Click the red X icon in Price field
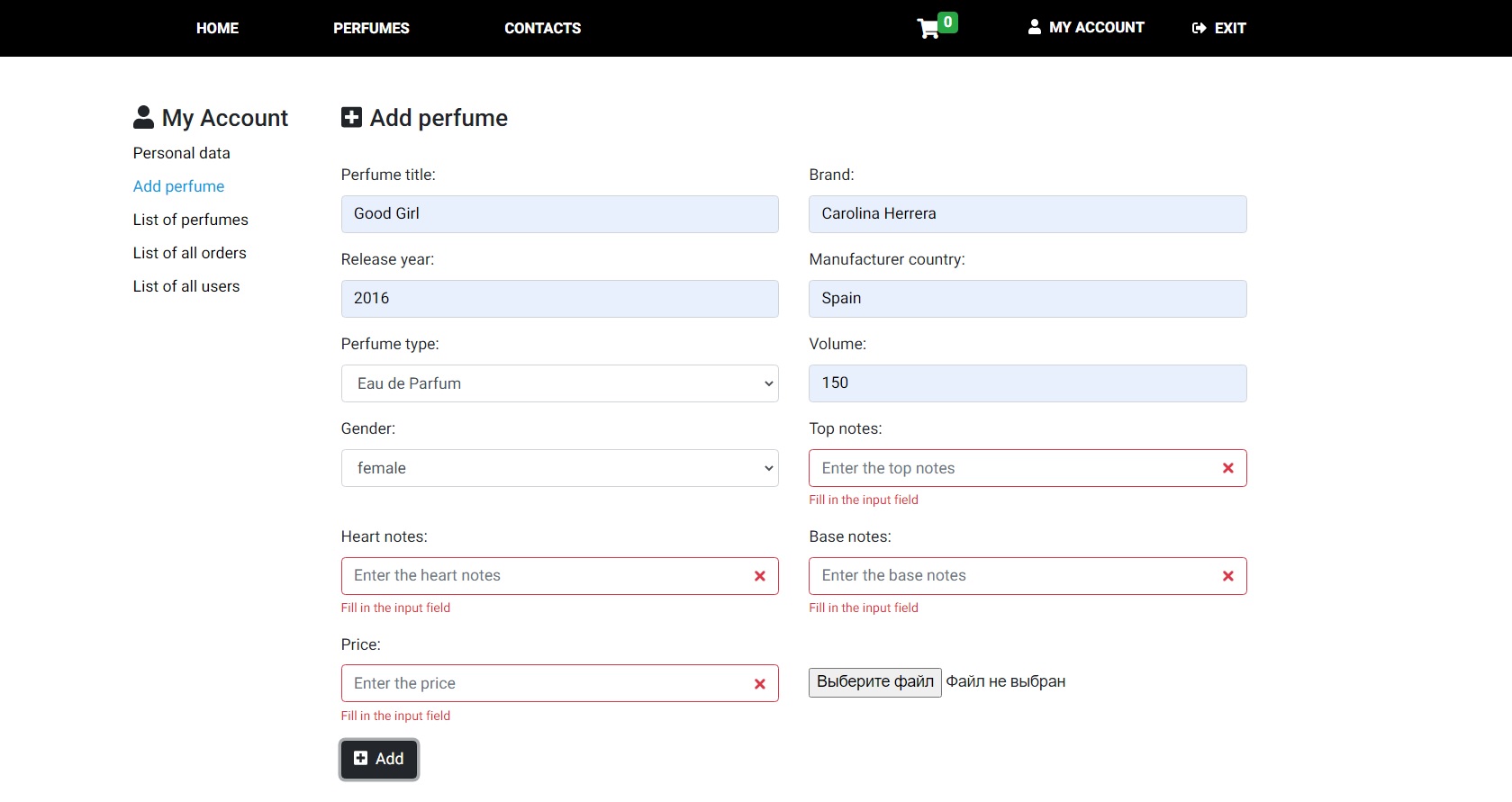 click(759, 684)
